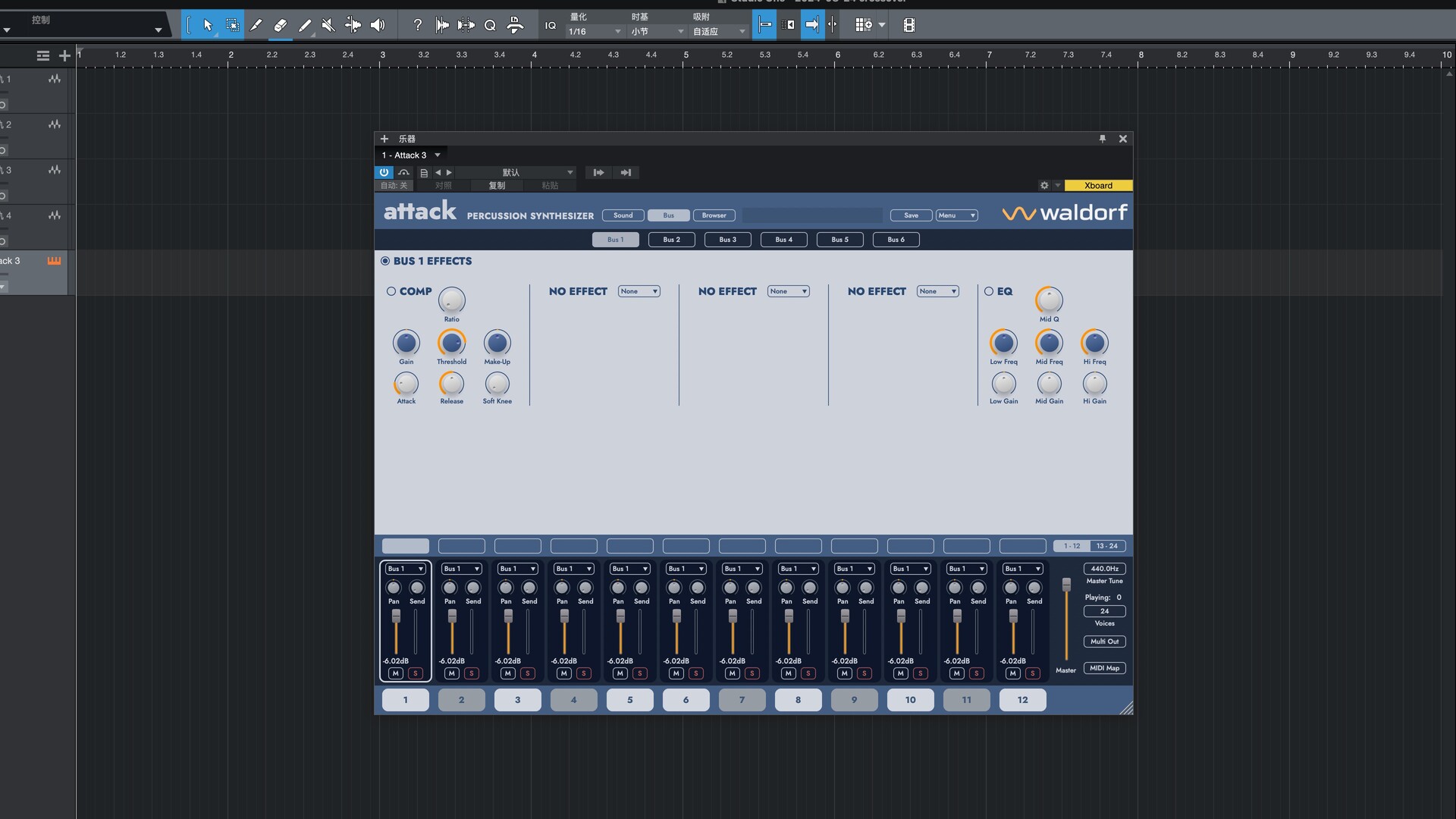This screenshot has width=1456, height=819.
Task: Open the Browser tab in Attack
Action: click(x=714, y=215)
